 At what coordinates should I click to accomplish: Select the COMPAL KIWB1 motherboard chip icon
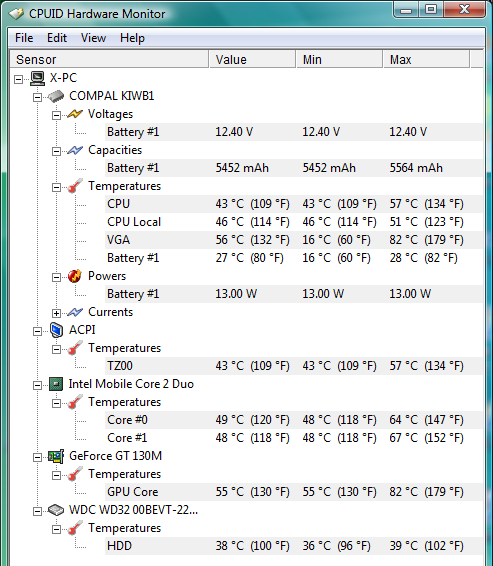(56, 96)
